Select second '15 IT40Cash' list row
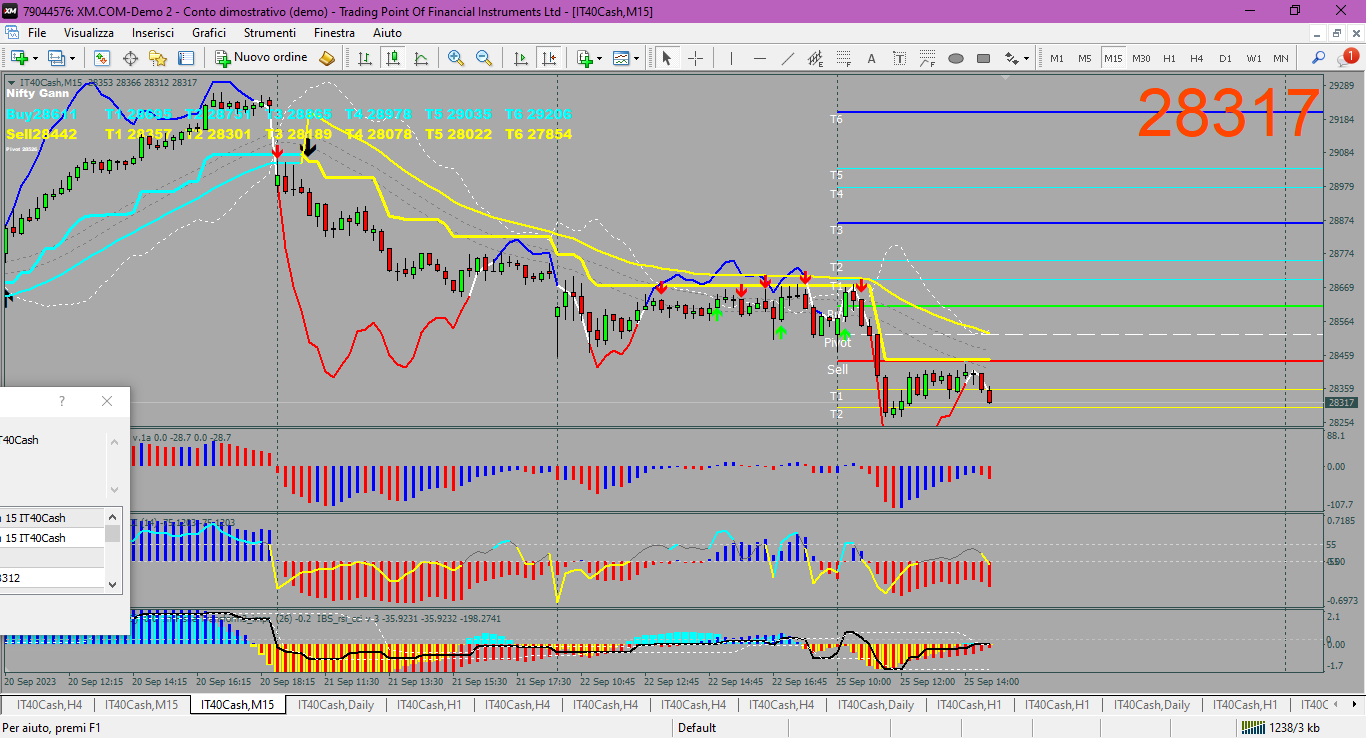 tap(51, 538)
